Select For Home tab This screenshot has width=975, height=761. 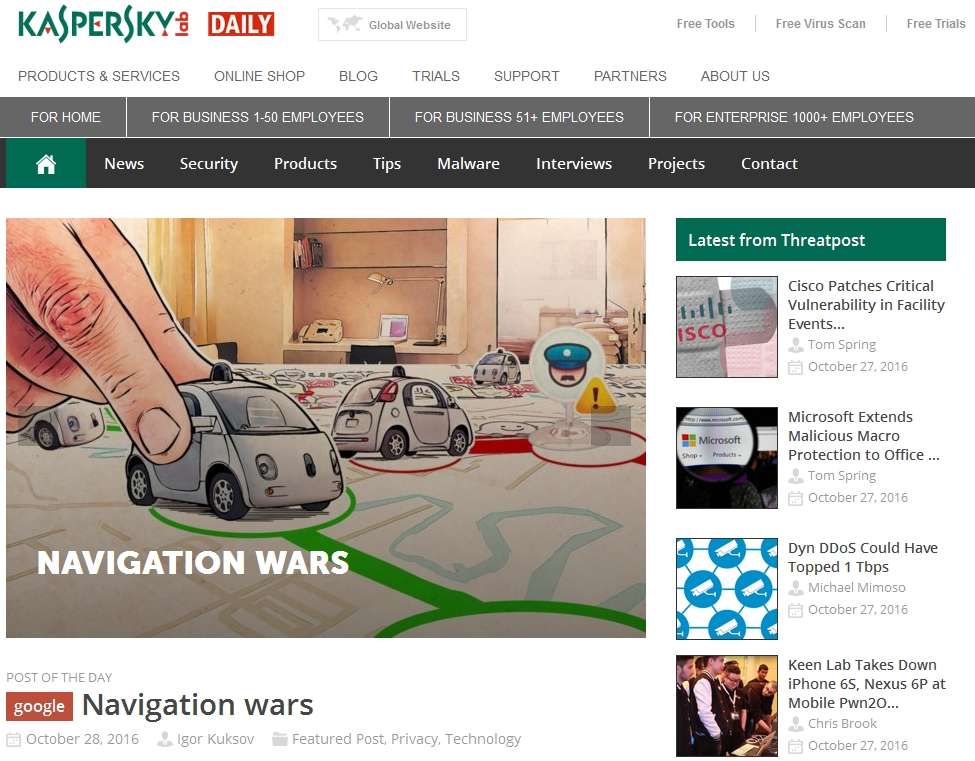pyautogui.click(x=65, y=117)
